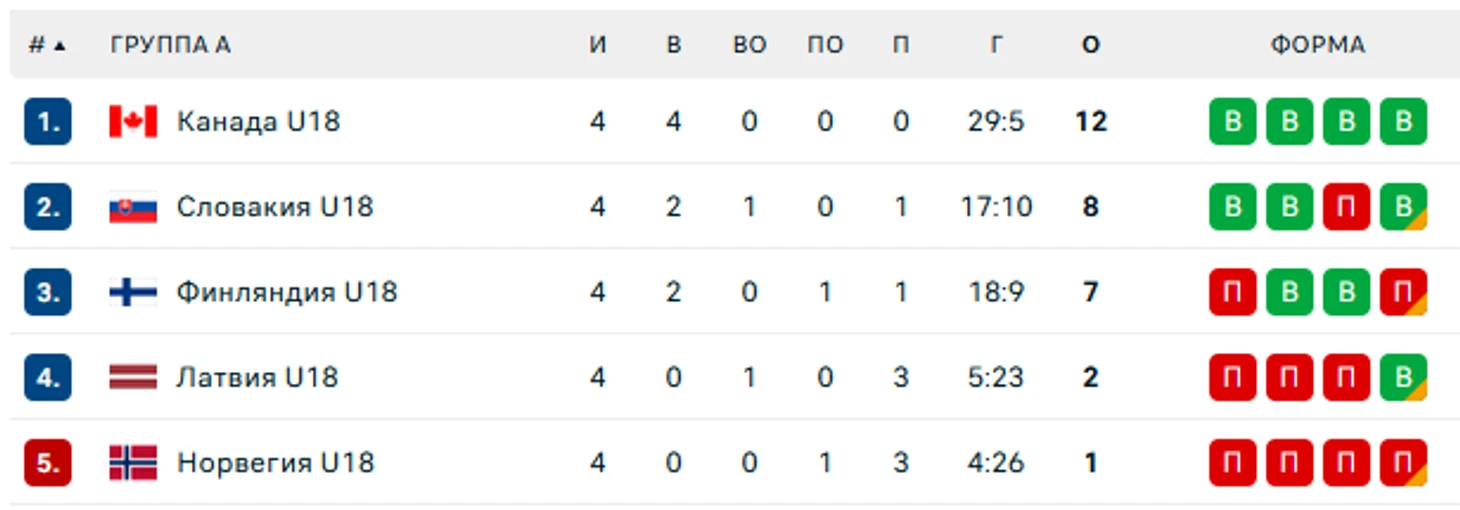The width and height of the screenshot is (1460, 510).
Task: Click the Finland flag icon
Action: (x=133, y=292)
